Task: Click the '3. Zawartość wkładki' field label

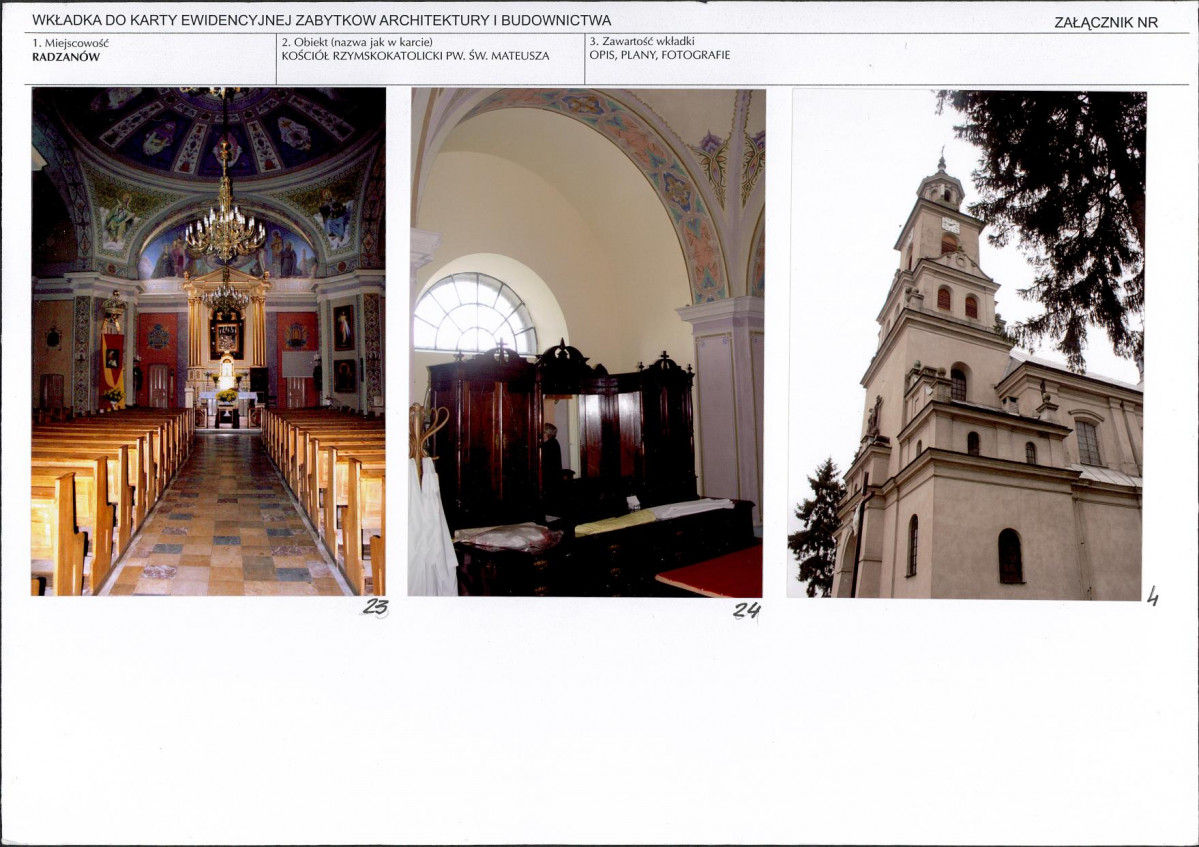Action: coord(642,41)
